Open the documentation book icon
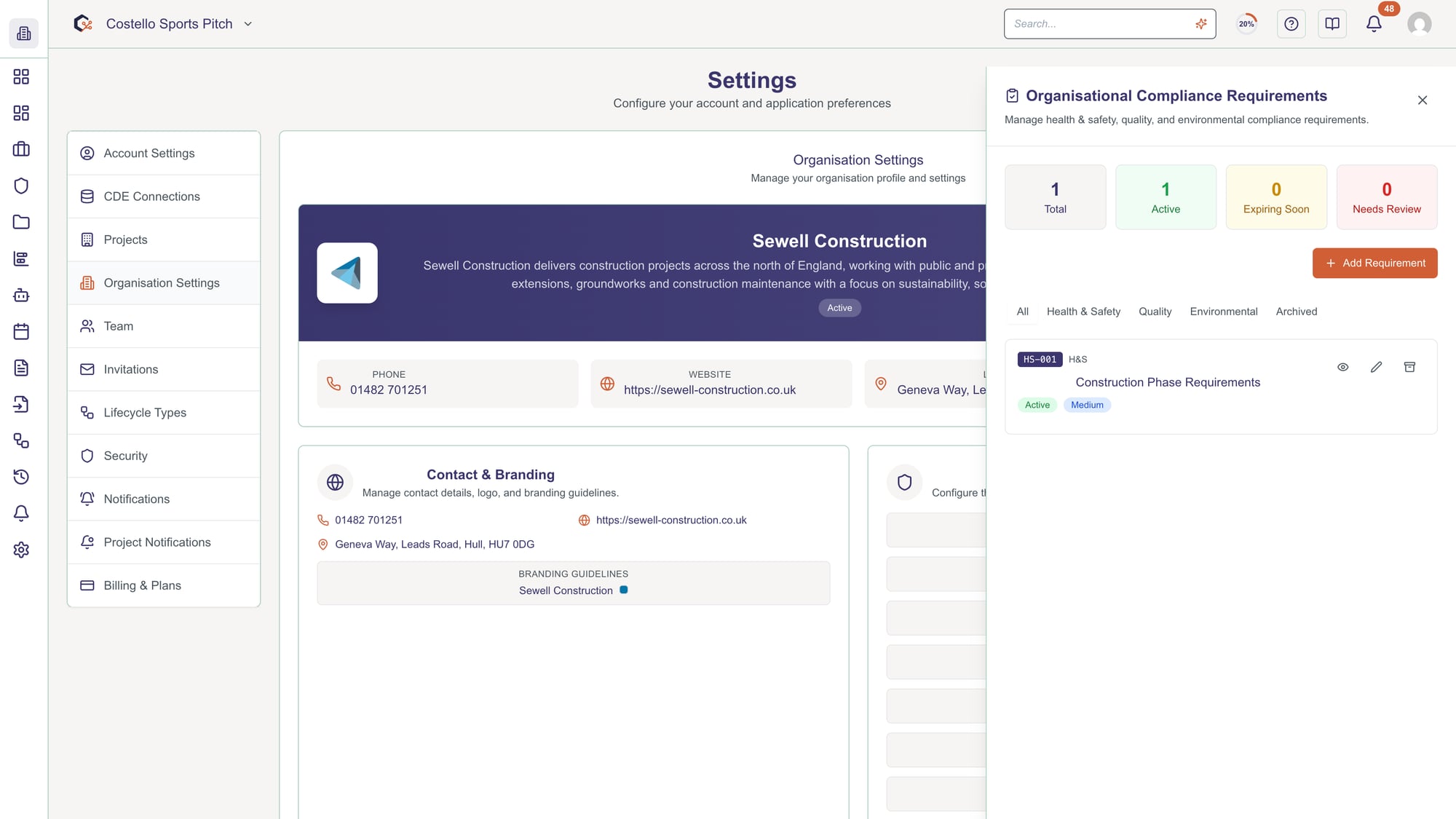The width and height of the screenshot is (1456, 819). [x=1332, y=23]
